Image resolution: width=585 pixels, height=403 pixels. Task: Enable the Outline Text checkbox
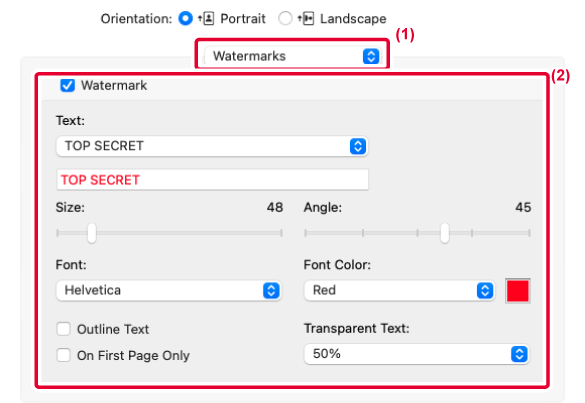pos(63,329)
